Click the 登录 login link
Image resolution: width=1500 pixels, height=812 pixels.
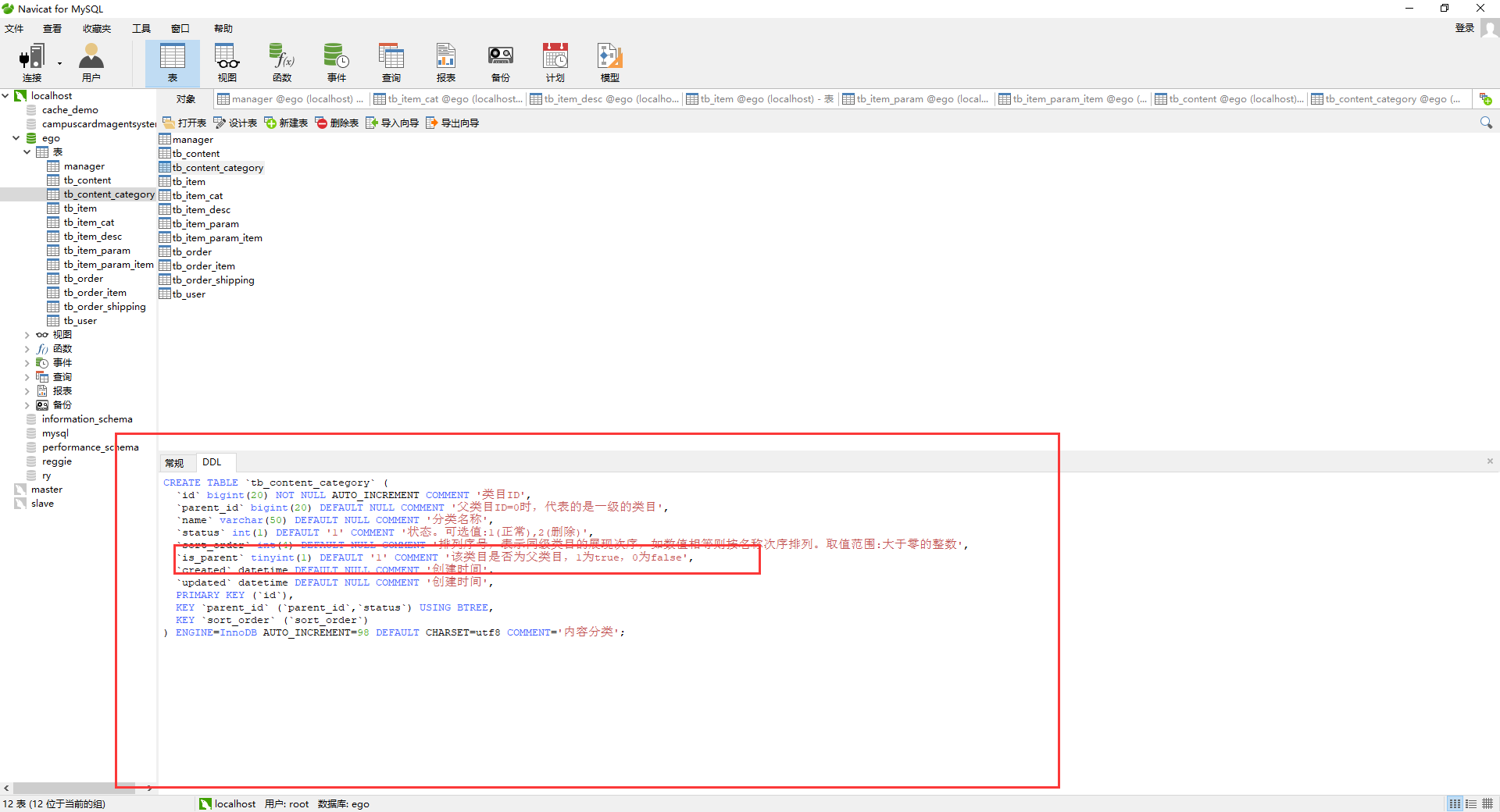pos(1464,28)
